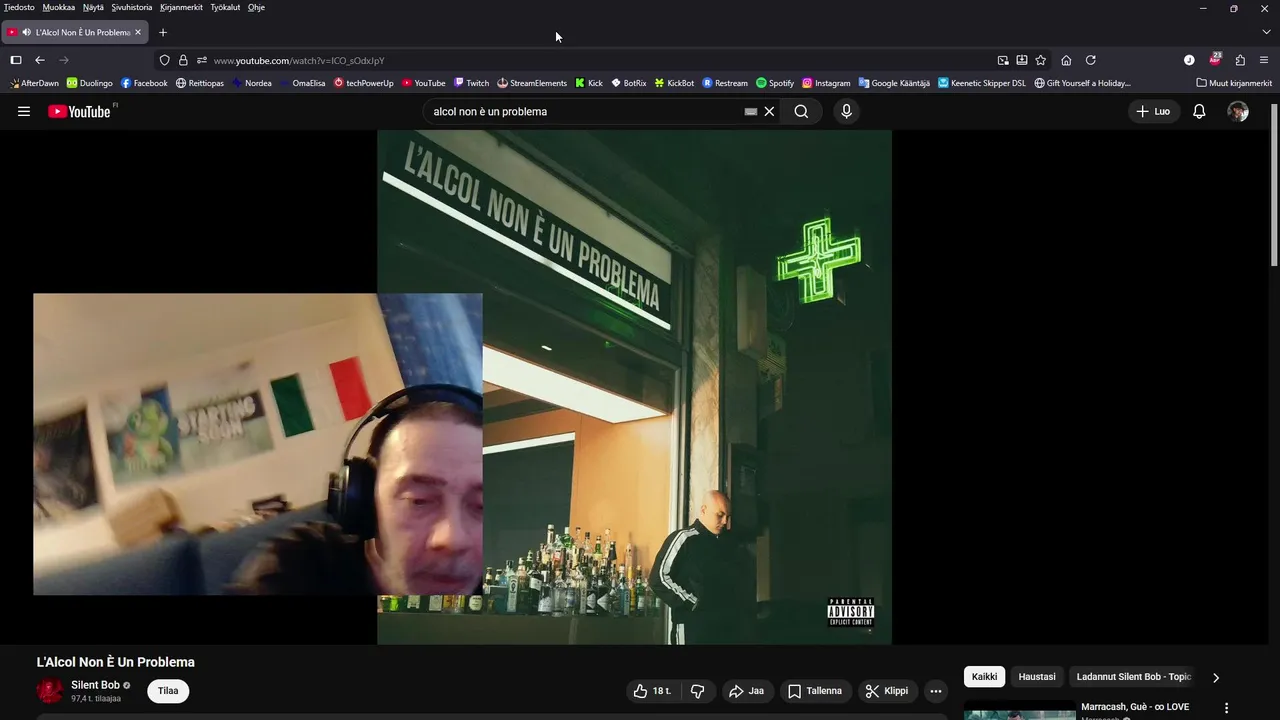Open Nordea bookmark

pyautogui.click(x=252, y=83)
